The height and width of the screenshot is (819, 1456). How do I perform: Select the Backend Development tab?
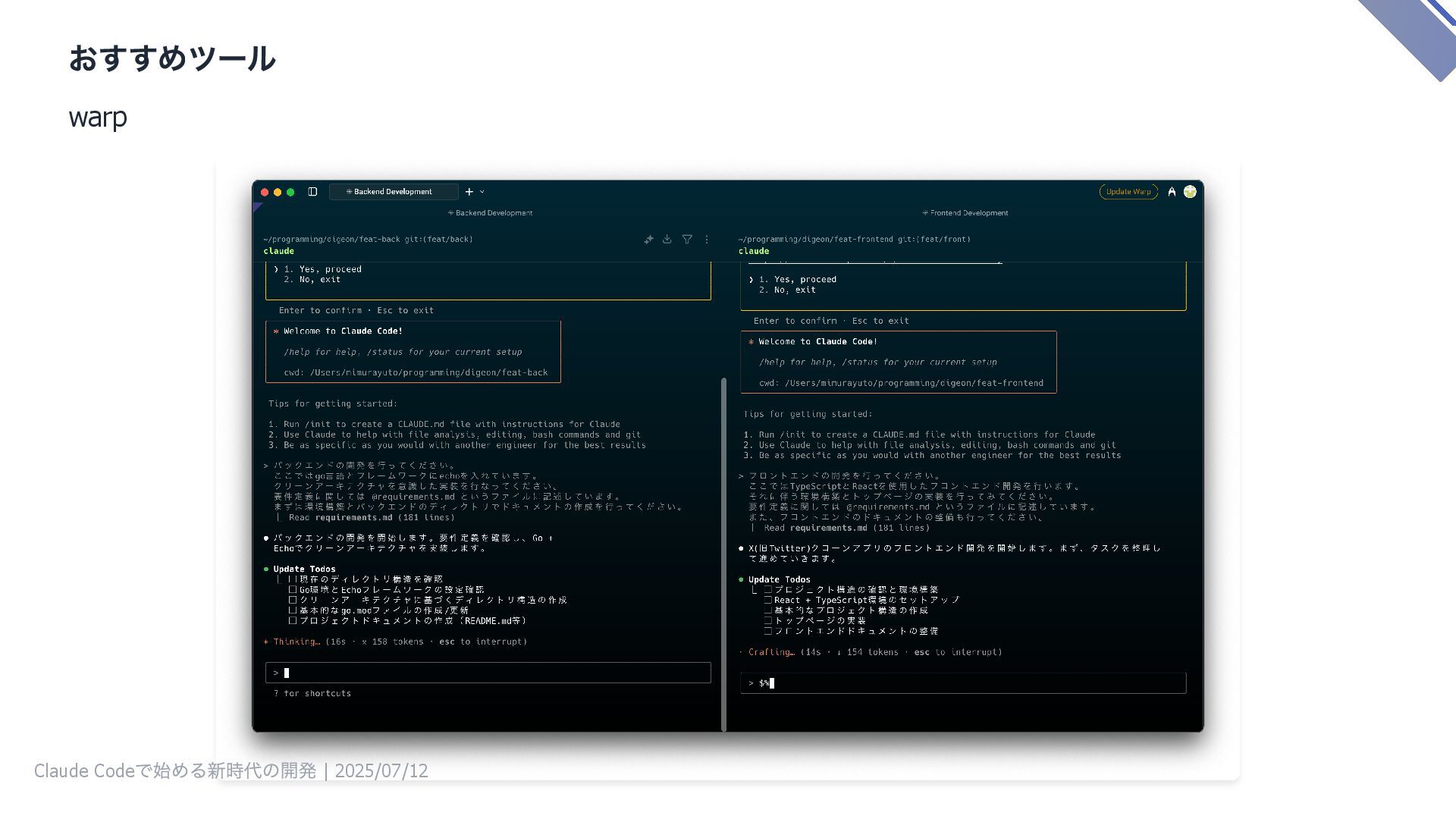pyautogui.click(x=394, y=192)
